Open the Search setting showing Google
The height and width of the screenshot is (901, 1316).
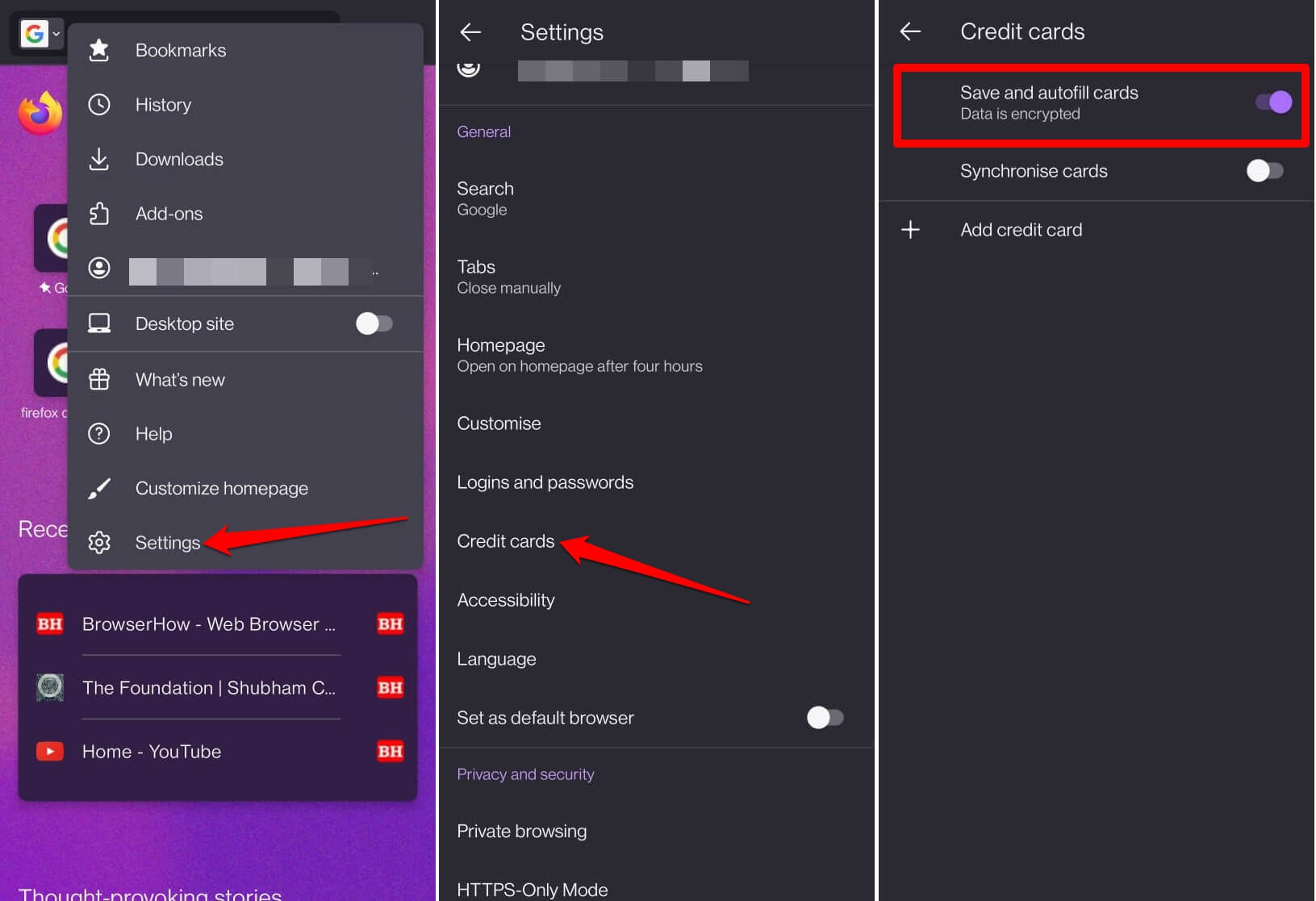(655, 198)
